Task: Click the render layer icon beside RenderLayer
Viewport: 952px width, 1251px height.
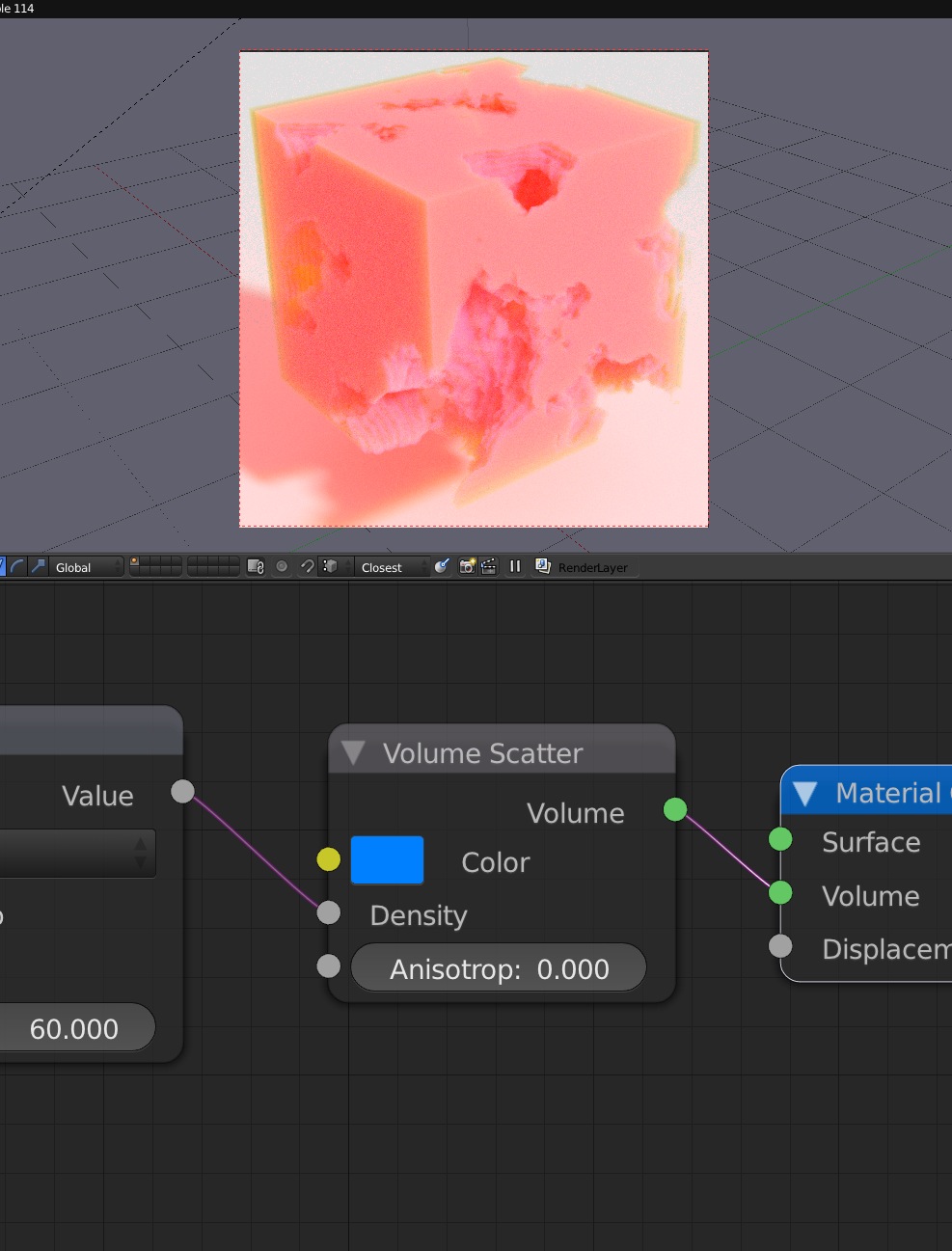Action: pyautogui.click(x=542, y=567)
